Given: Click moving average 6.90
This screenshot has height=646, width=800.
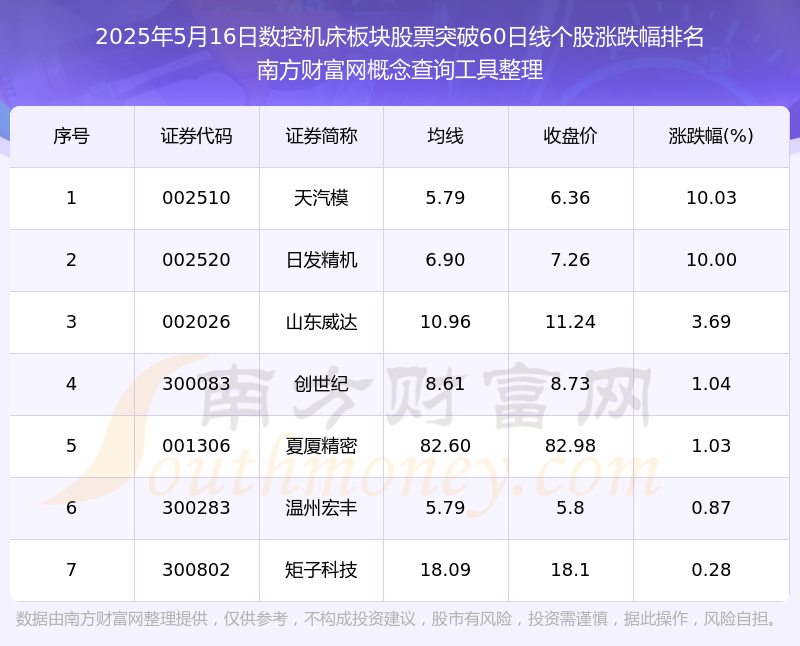Looking at the screenshot, I should [445, 260].
